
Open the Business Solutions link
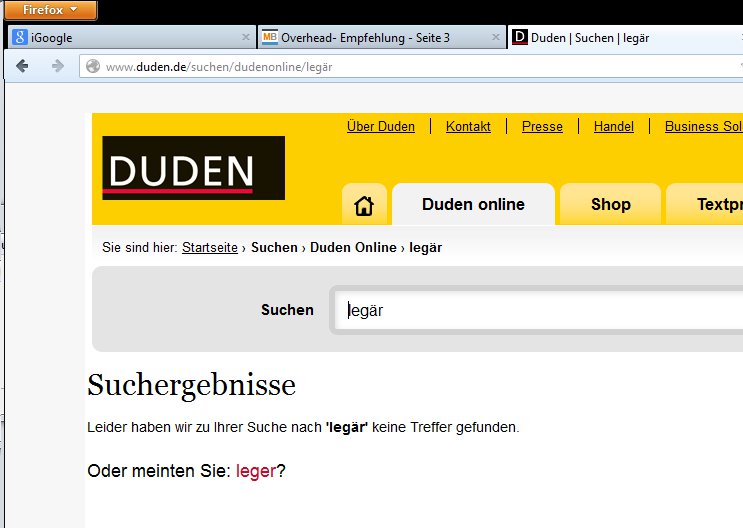tap(704, 127)
